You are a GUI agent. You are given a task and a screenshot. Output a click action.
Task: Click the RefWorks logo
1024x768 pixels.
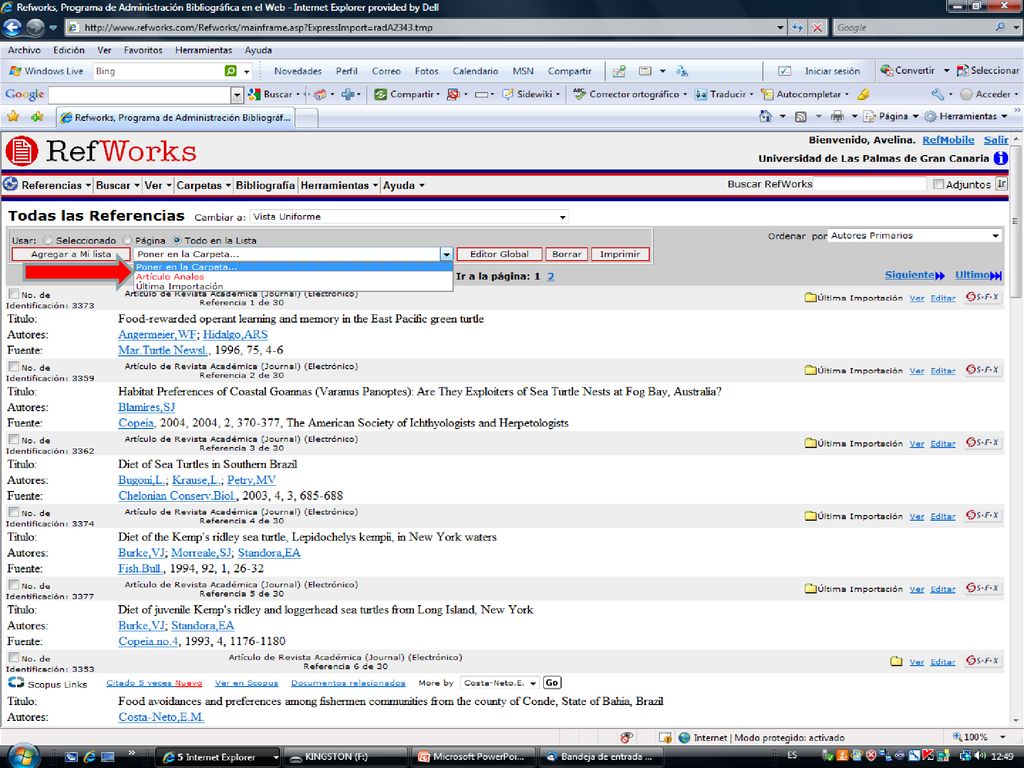coord(101,151)
